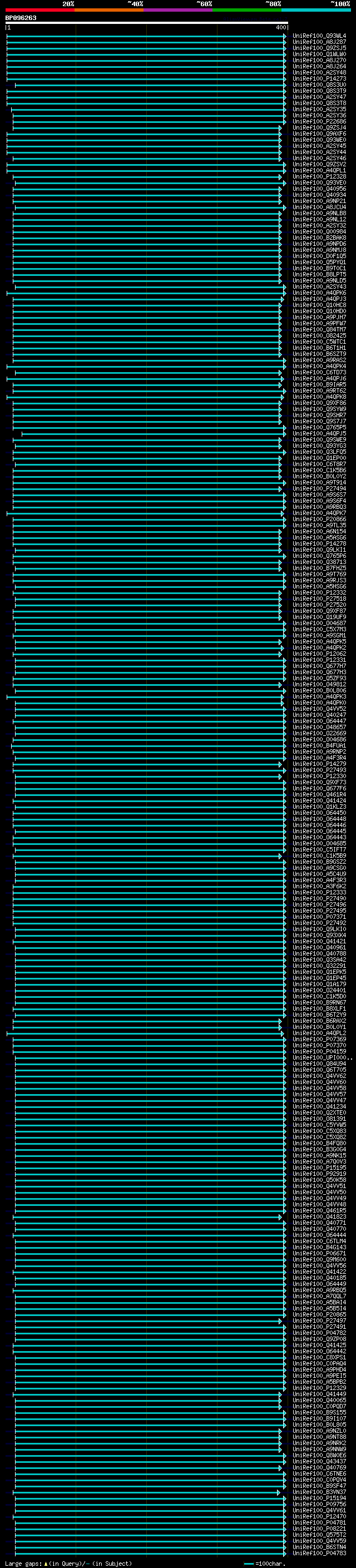Select hit label UniRef100_A9RNP2
Viewport: 356px width, 1568px height.
[319, 752]
